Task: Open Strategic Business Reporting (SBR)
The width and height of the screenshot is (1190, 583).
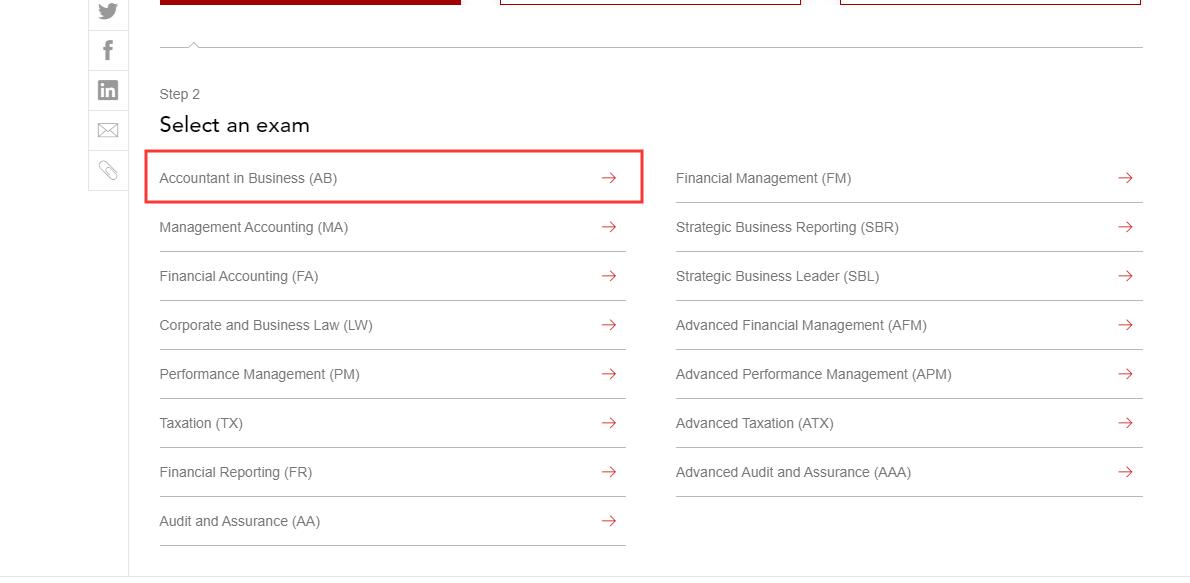Action: (x=787, y=227)
